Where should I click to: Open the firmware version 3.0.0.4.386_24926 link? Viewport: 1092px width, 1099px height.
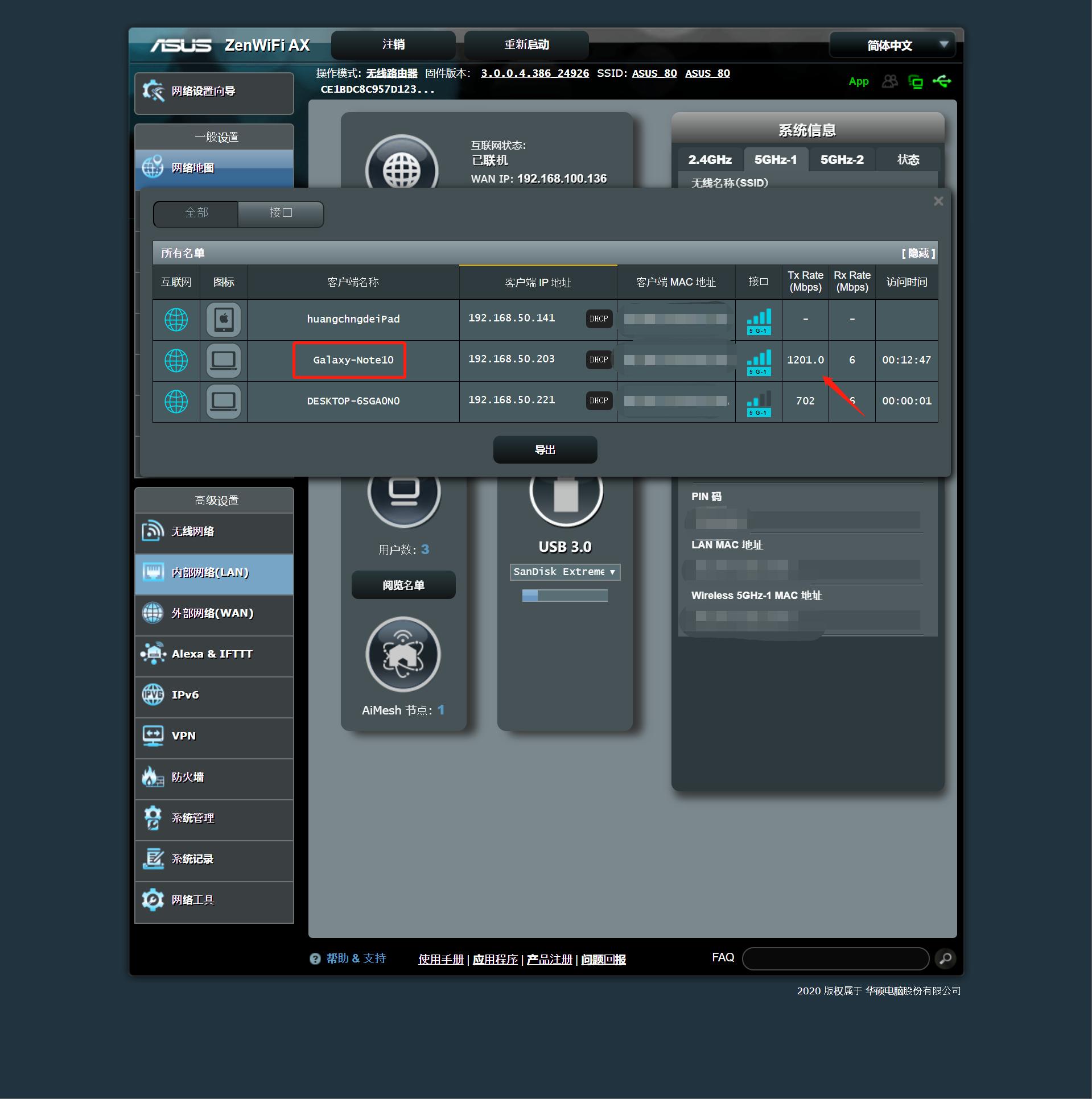(535, 73)
